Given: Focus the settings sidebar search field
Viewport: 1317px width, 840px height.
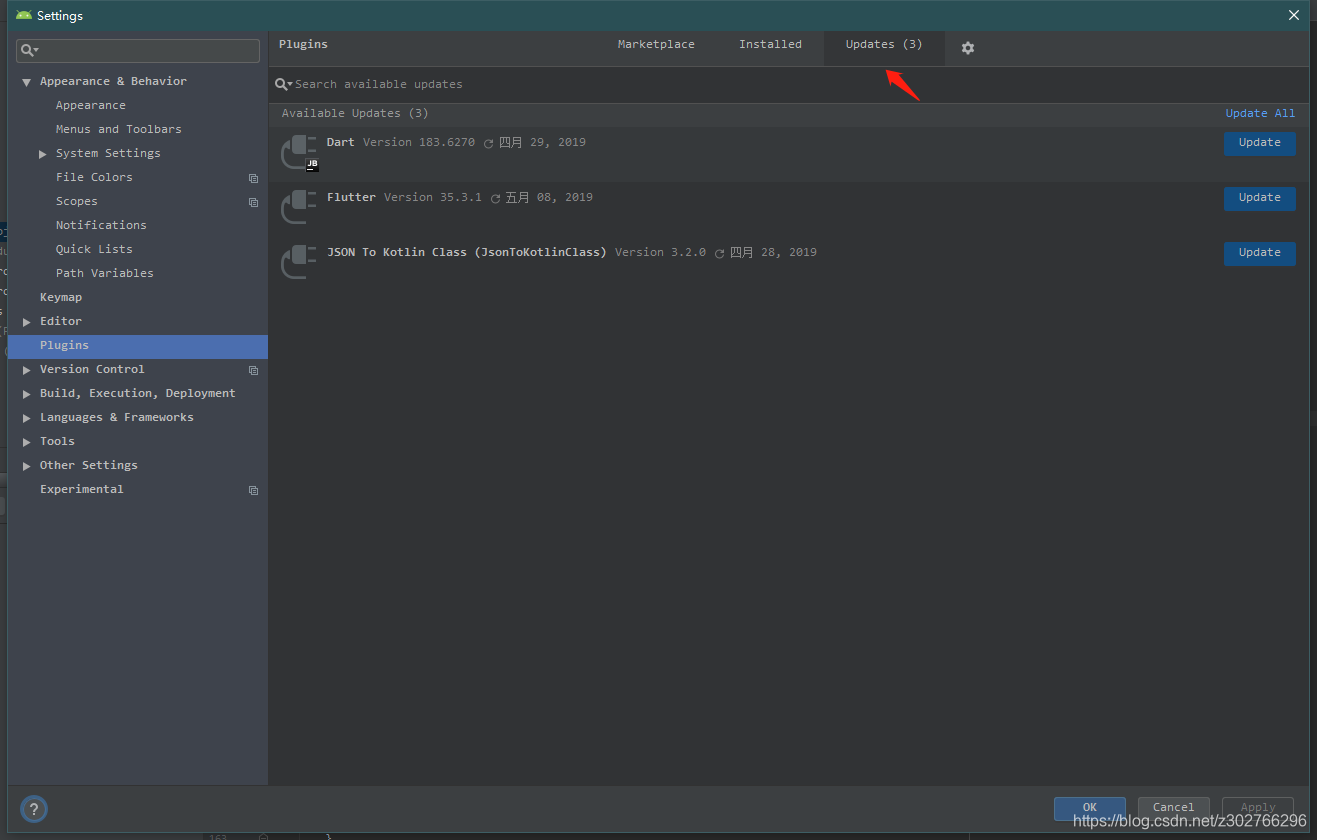Looking at the screenshot, I should (x=138, y=50).
